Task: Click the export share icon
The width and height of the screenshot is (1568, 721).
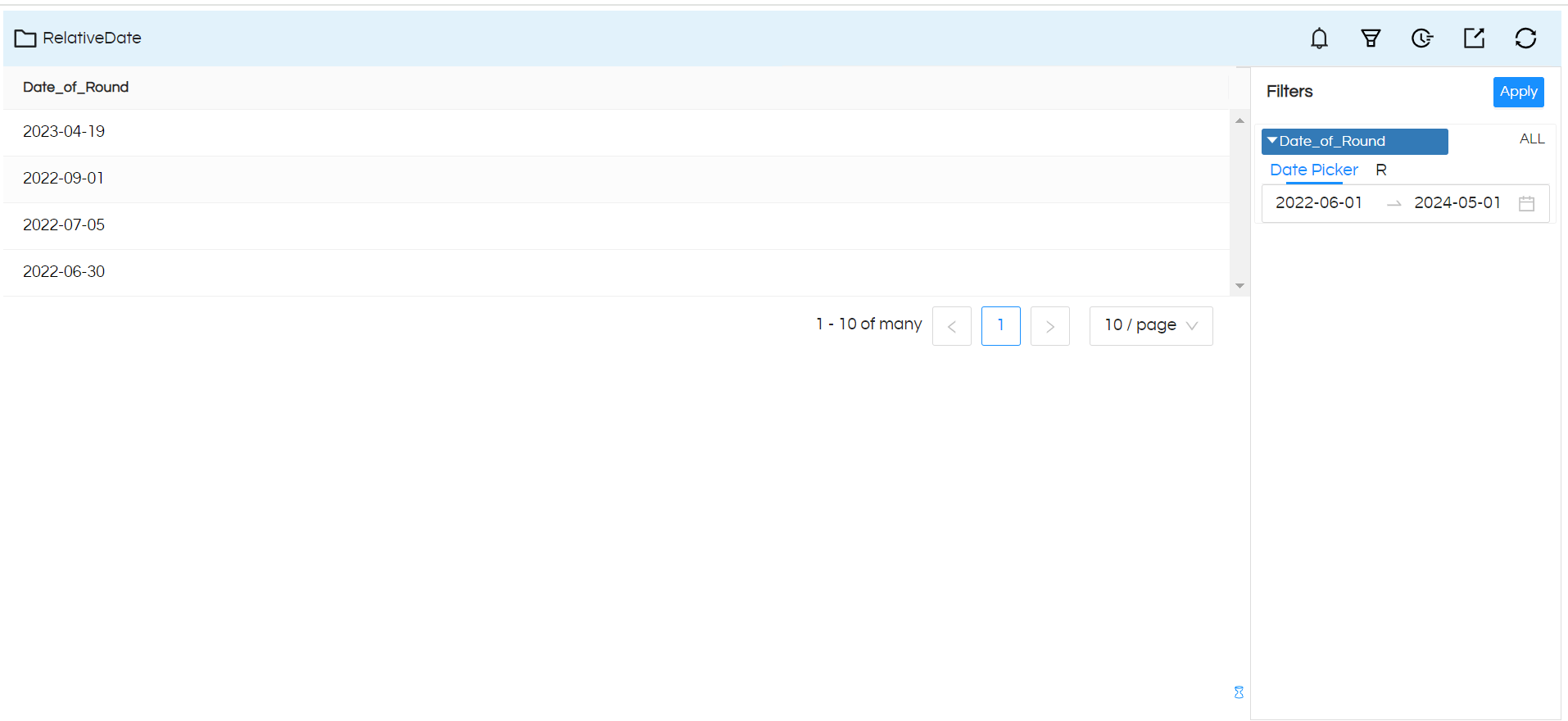Action: click(1474, 39)
